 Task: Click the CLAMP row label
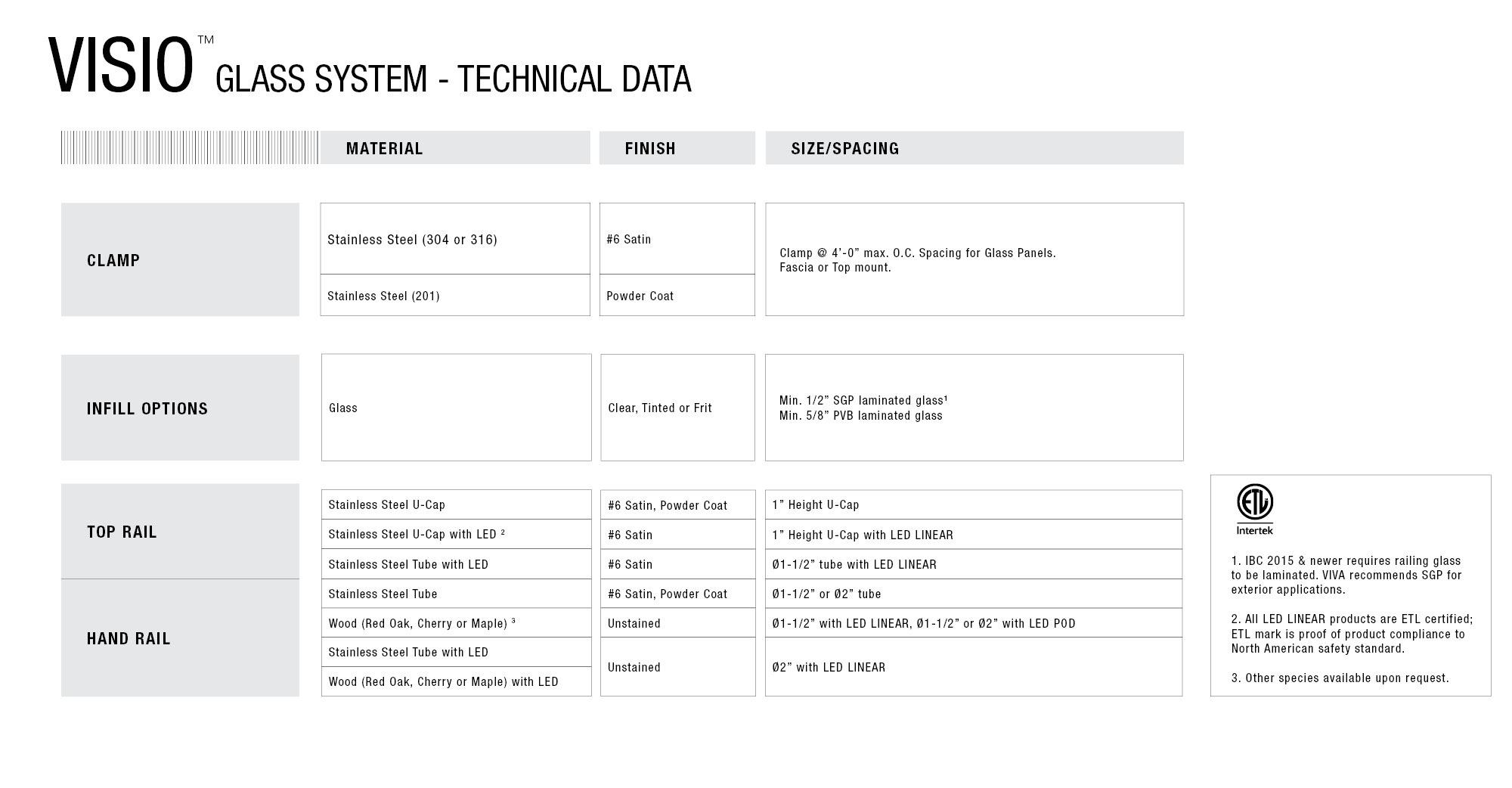[x=113, y=260]
